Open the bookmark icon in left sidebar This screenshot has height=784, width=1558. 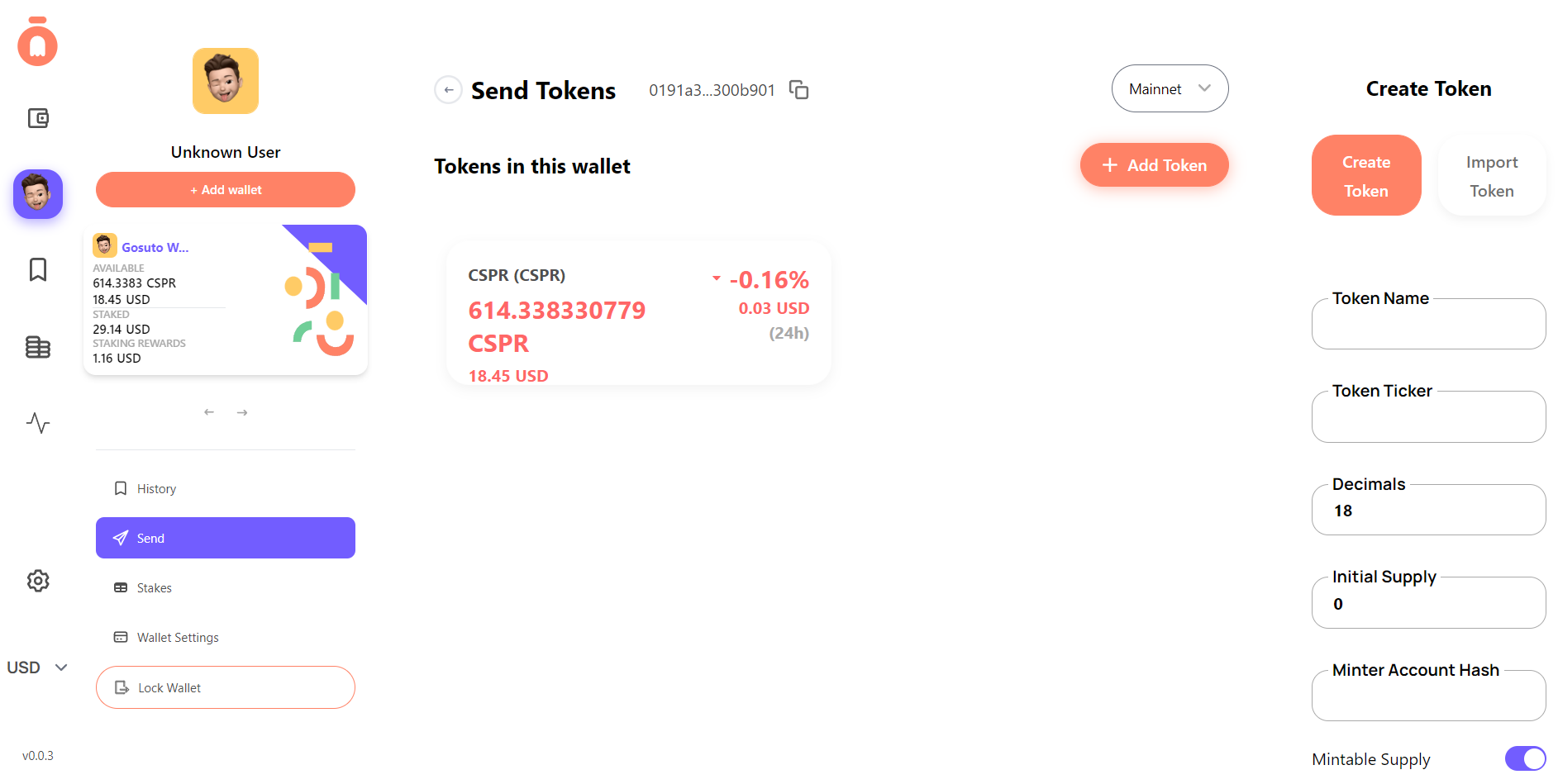[38, 269]
